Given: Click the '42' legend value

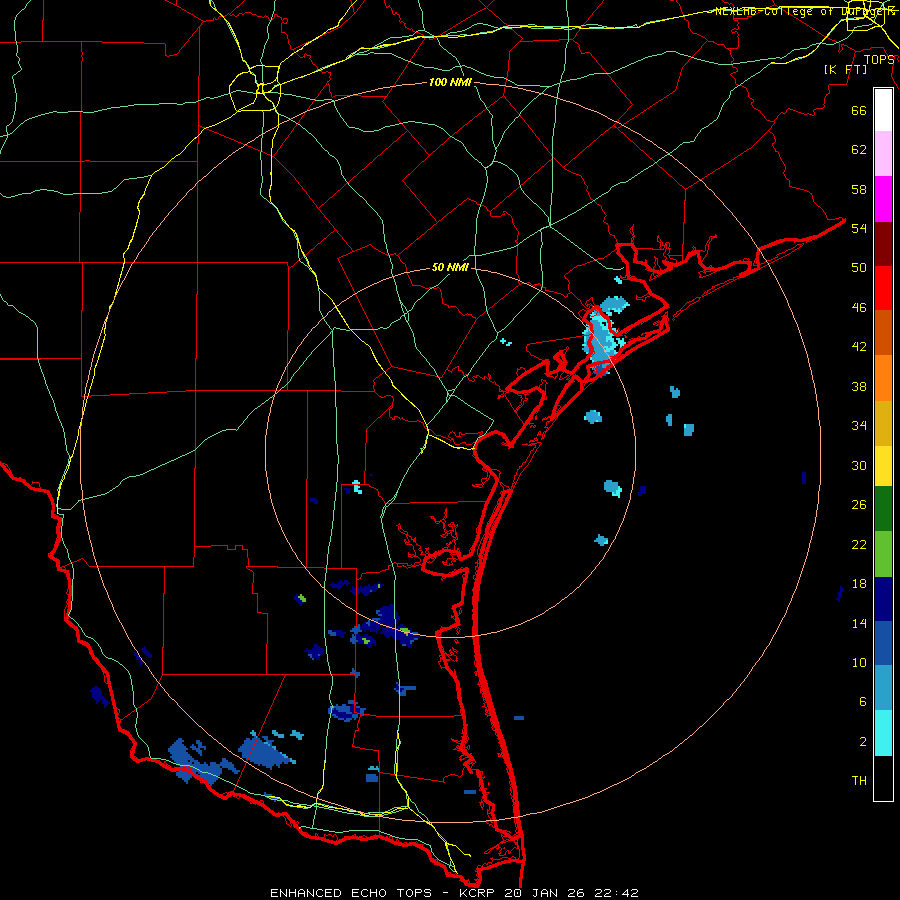Looking at the screenshot, I should pyautogui.click(x=859, y=347).
